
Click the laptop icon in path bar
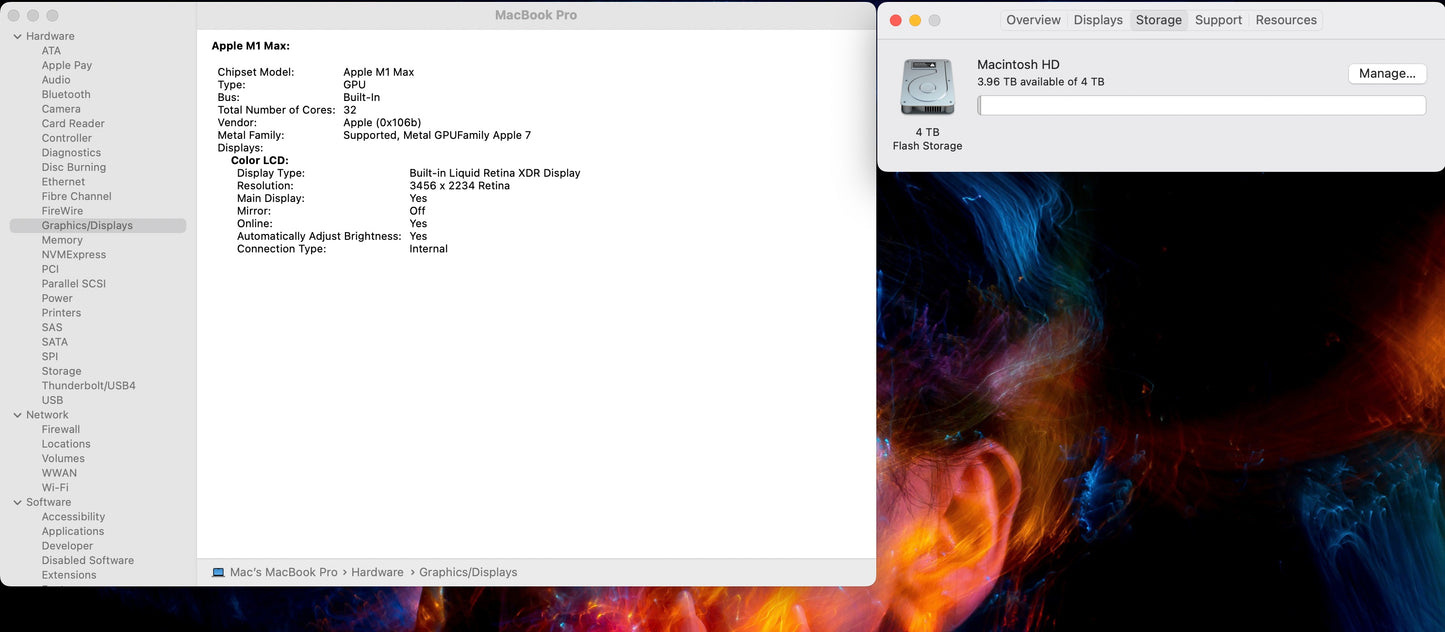click(x=218, y=572)
